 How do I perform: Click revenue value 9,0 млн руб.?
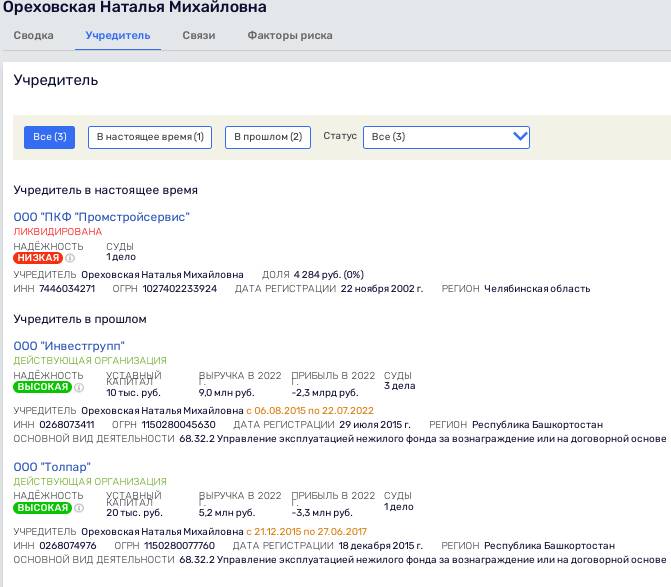(226, 393)
